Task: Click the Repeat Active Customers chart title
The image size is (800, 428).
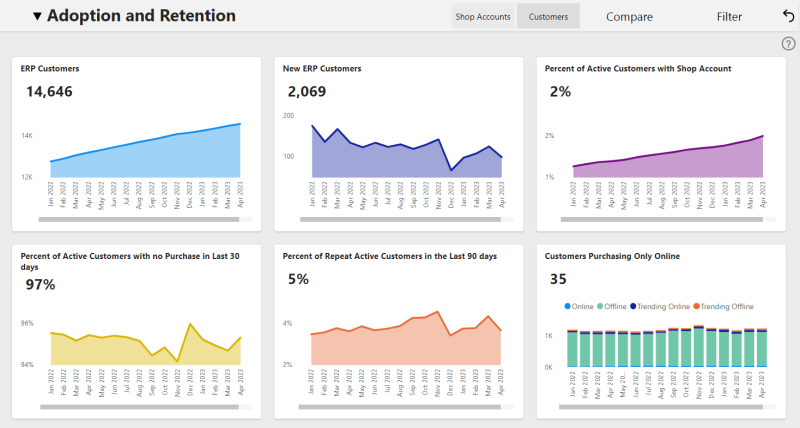Action: point(390,256)
